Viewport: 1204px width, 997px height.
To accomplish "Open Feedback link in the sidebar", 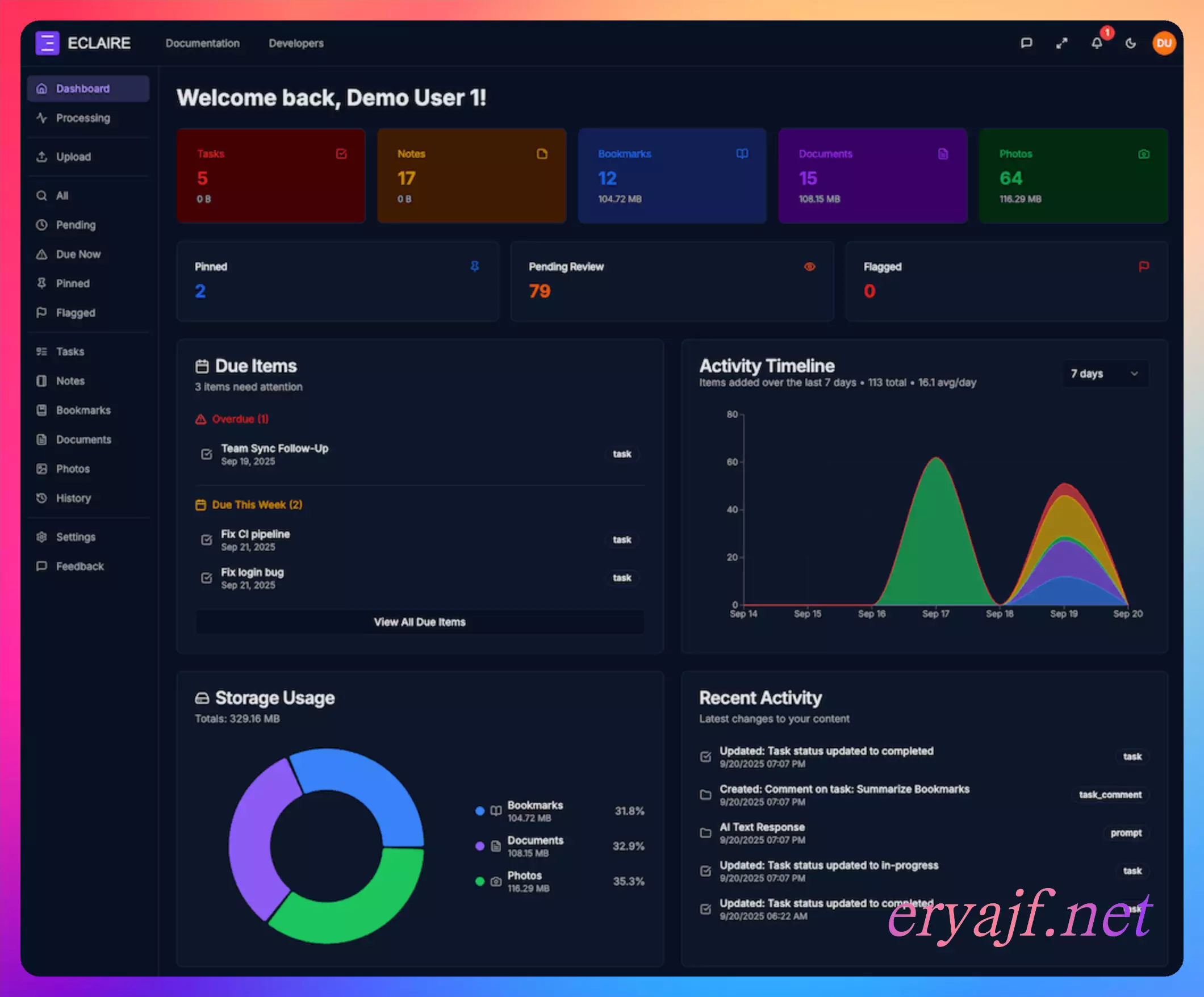I will click(x=80, y=567).
